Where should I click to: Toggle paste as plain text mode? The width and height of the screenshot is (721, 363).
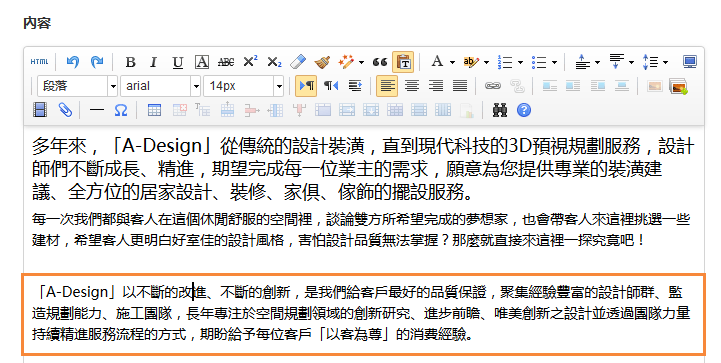(403, 62)
